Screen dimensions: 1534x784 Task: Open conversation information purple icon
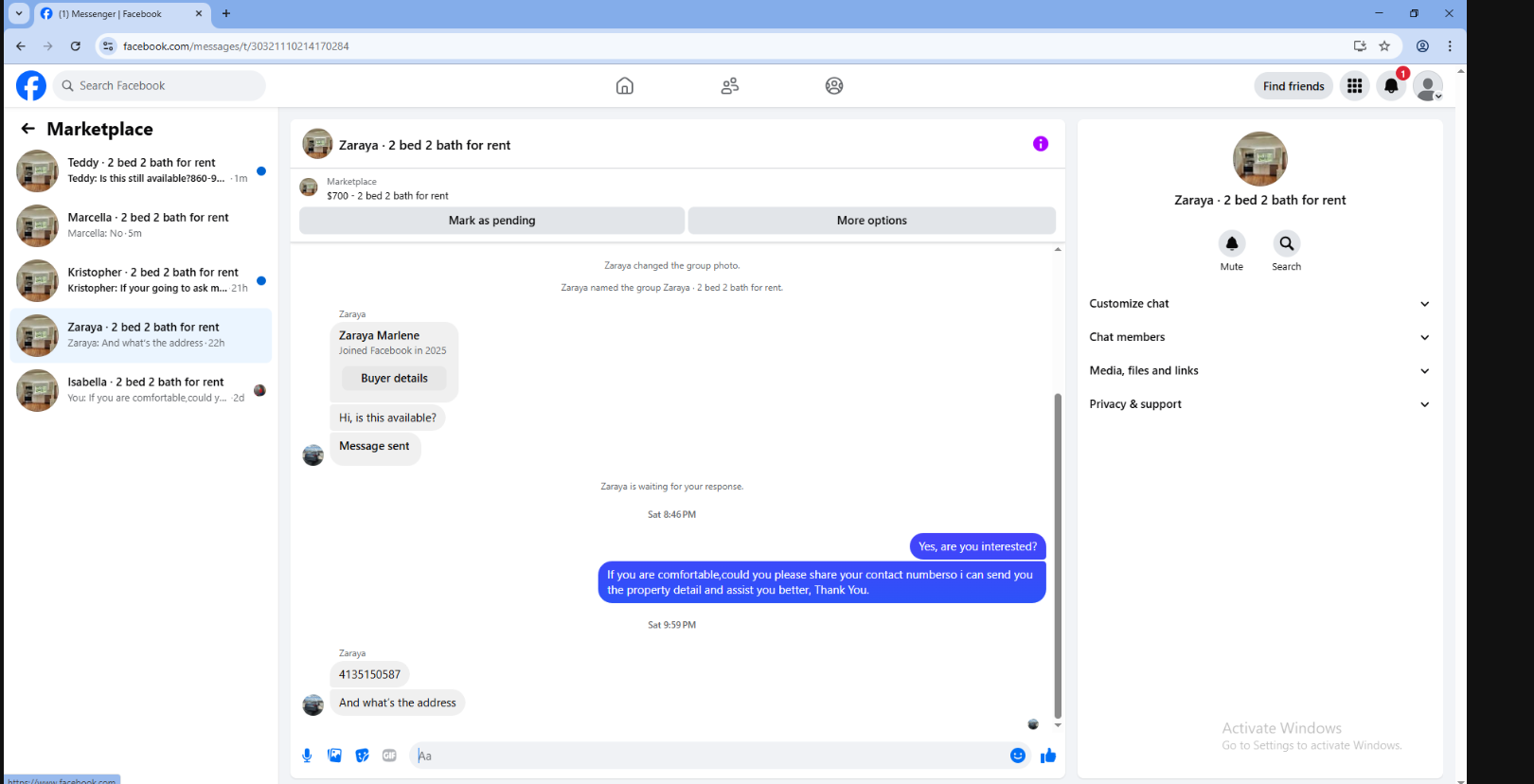pyautogui.click(x=1041, y=144)
